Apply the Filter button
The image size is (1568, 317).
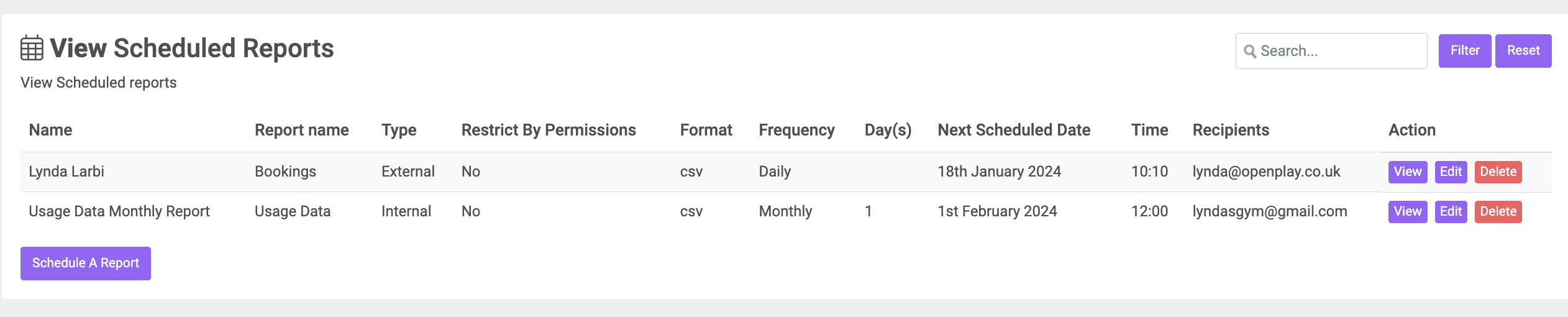coord(1465,51)
